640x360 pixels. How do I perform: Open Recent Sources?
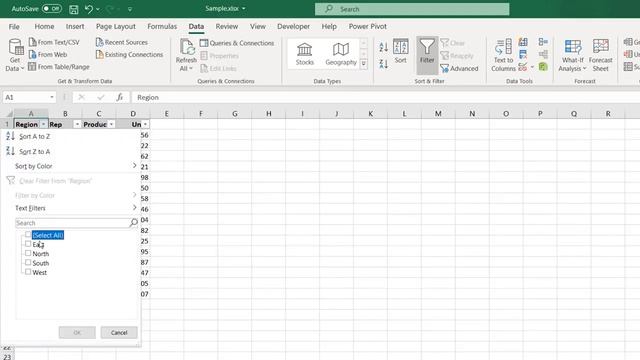click(122, 42)
